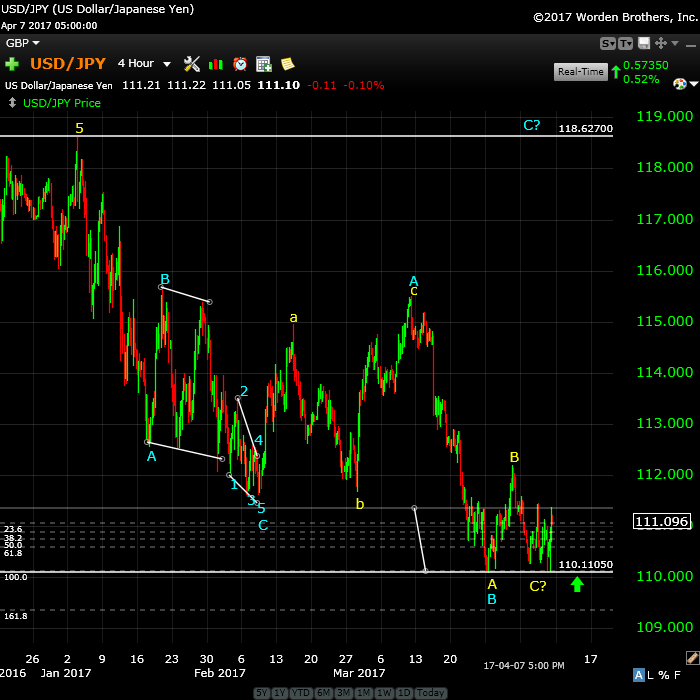700x700 pixels.
Task: Click the calendar add indicator icon
Action: pyautogui.click(x=263, y=64)
